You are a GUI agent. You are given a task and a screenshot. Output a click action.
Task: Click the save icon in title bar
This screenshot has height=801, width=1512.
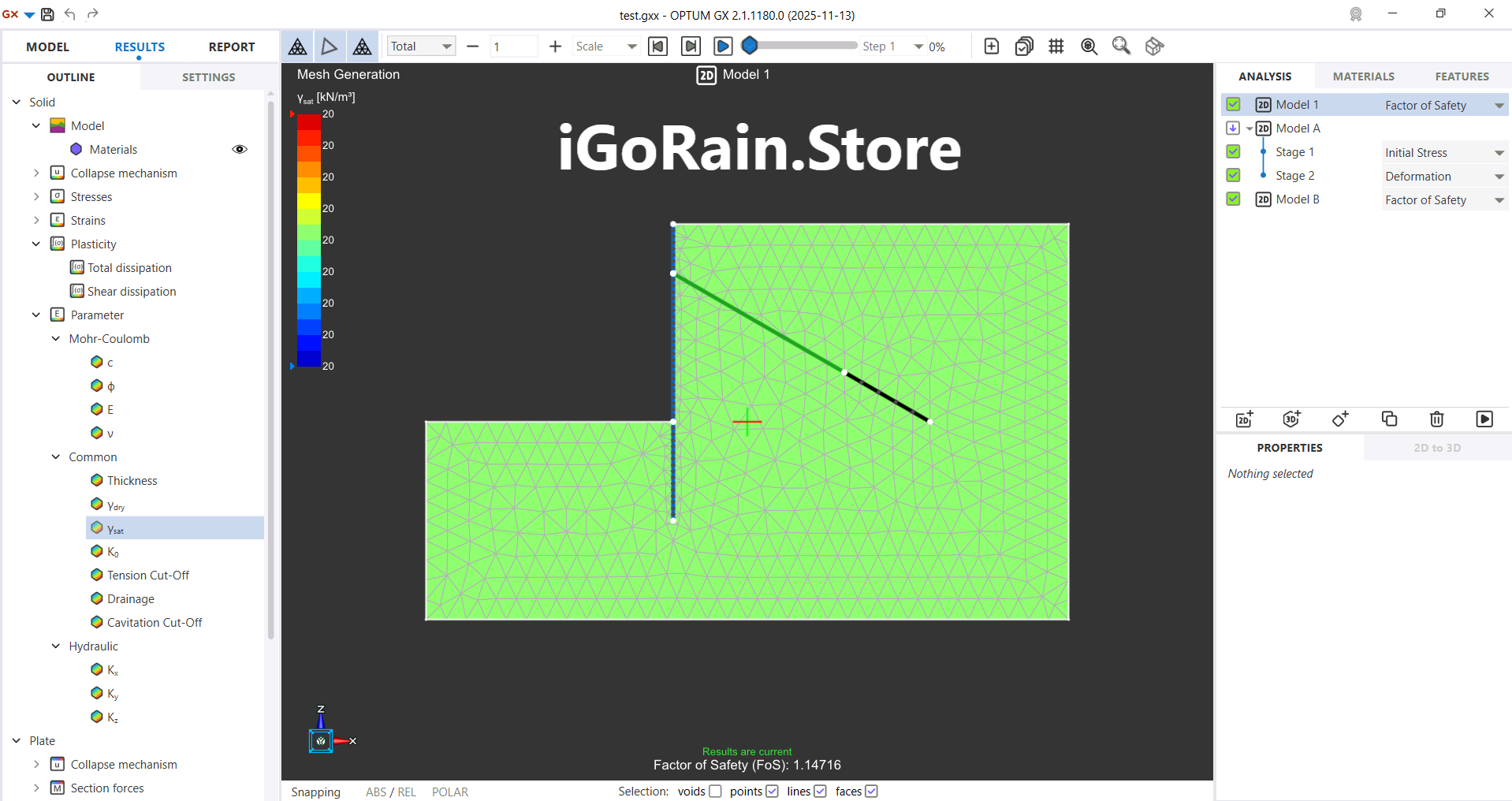coord(47,14)
